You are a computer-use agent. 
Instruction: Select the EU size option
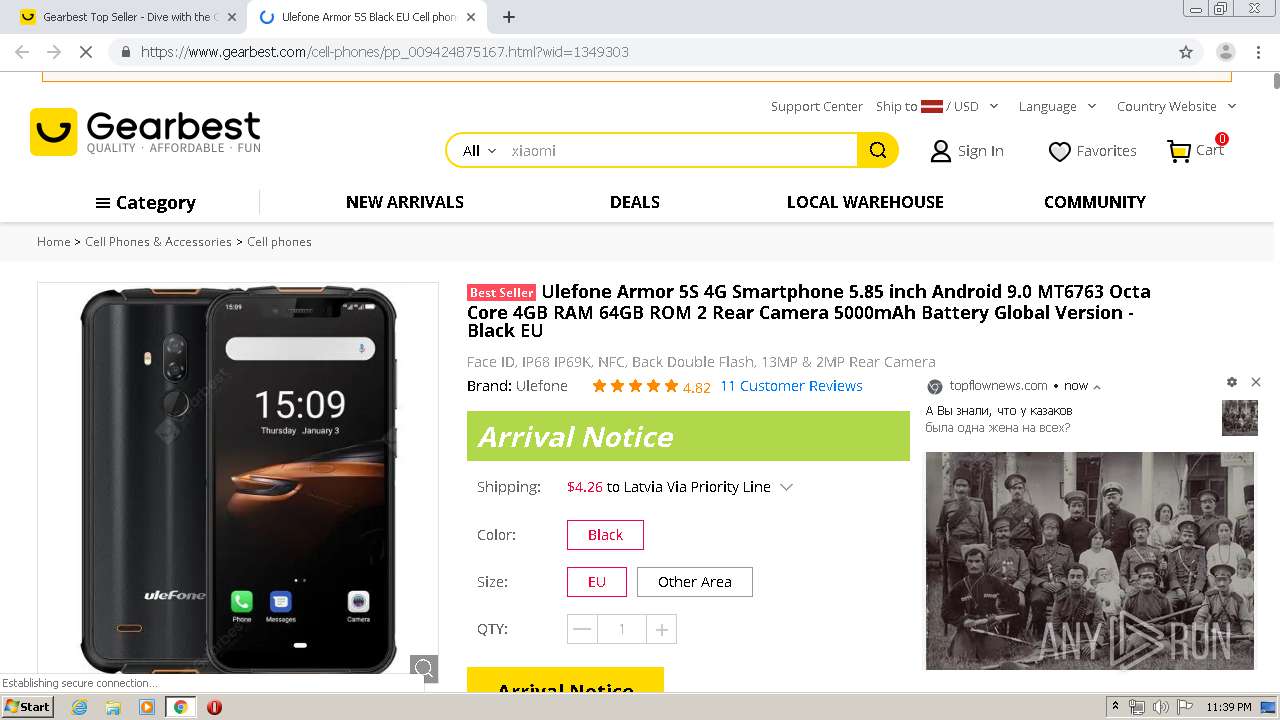point(597,582)
